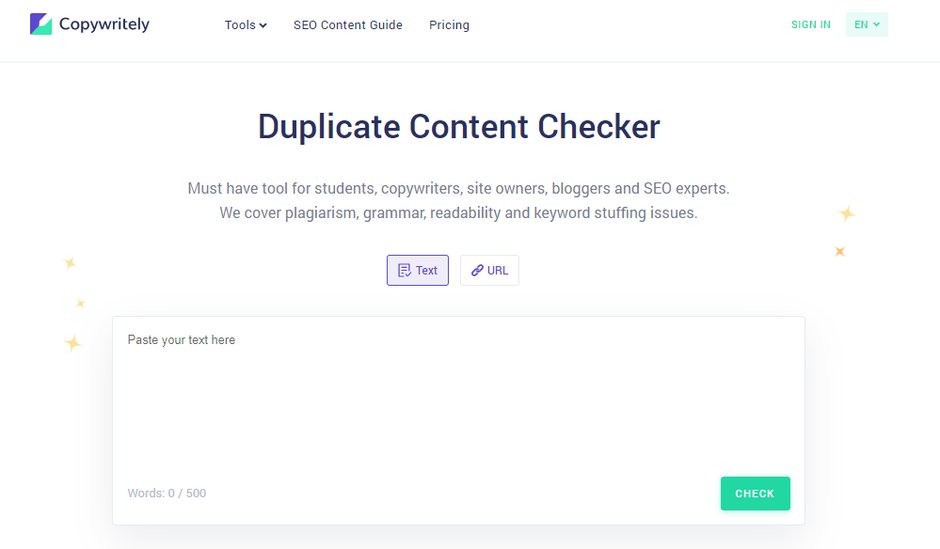
Task: Click the Copywritely brand name text
Action: (104, 25)
